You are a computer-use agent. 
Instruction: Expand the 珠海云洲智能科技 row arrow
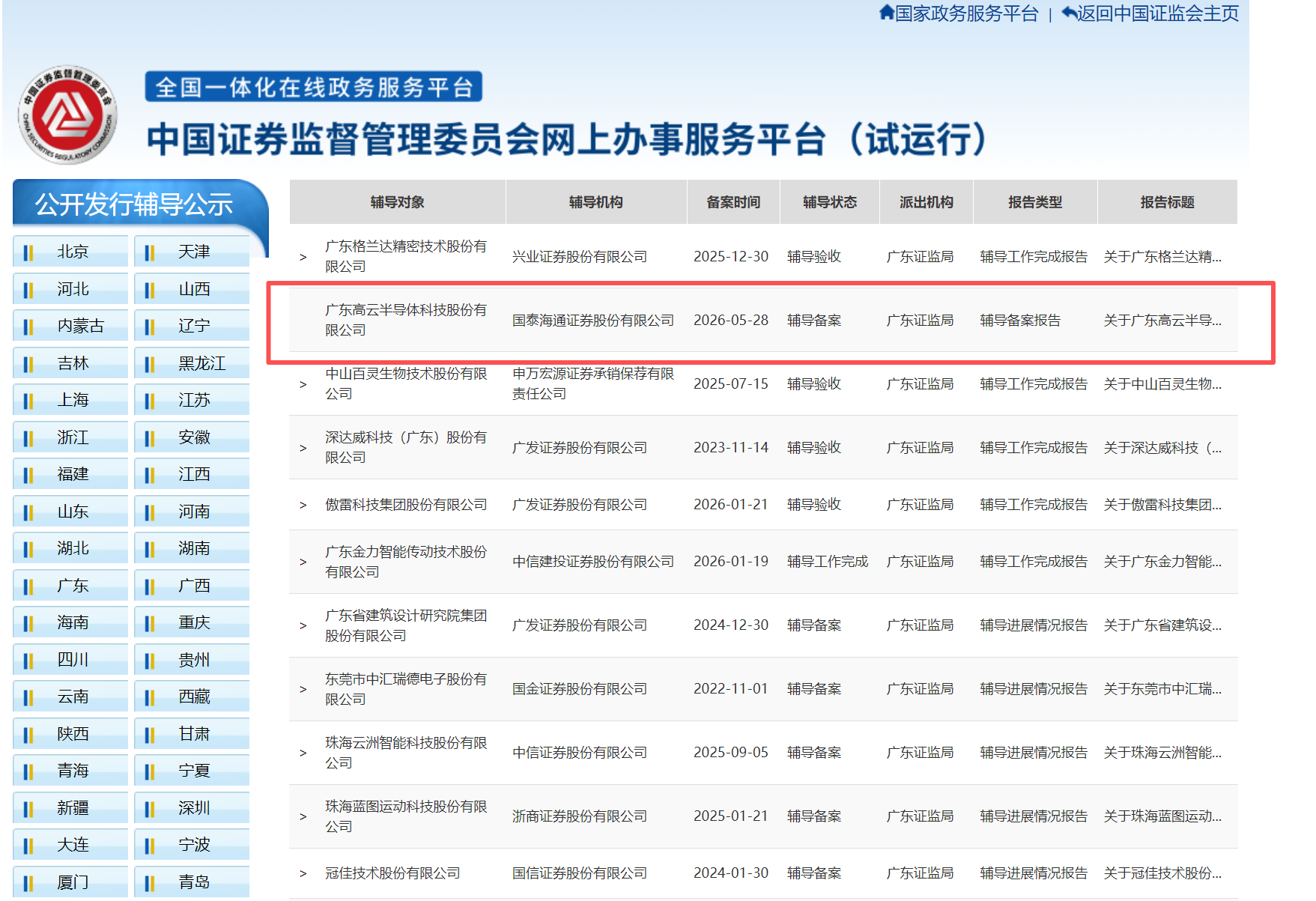303,753
